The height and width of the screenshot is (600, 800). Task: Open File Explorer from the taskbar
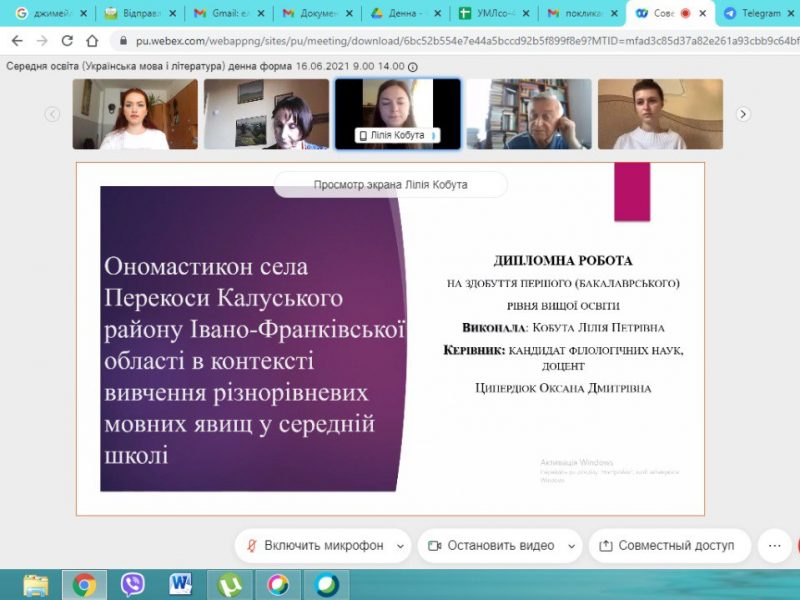36,584
